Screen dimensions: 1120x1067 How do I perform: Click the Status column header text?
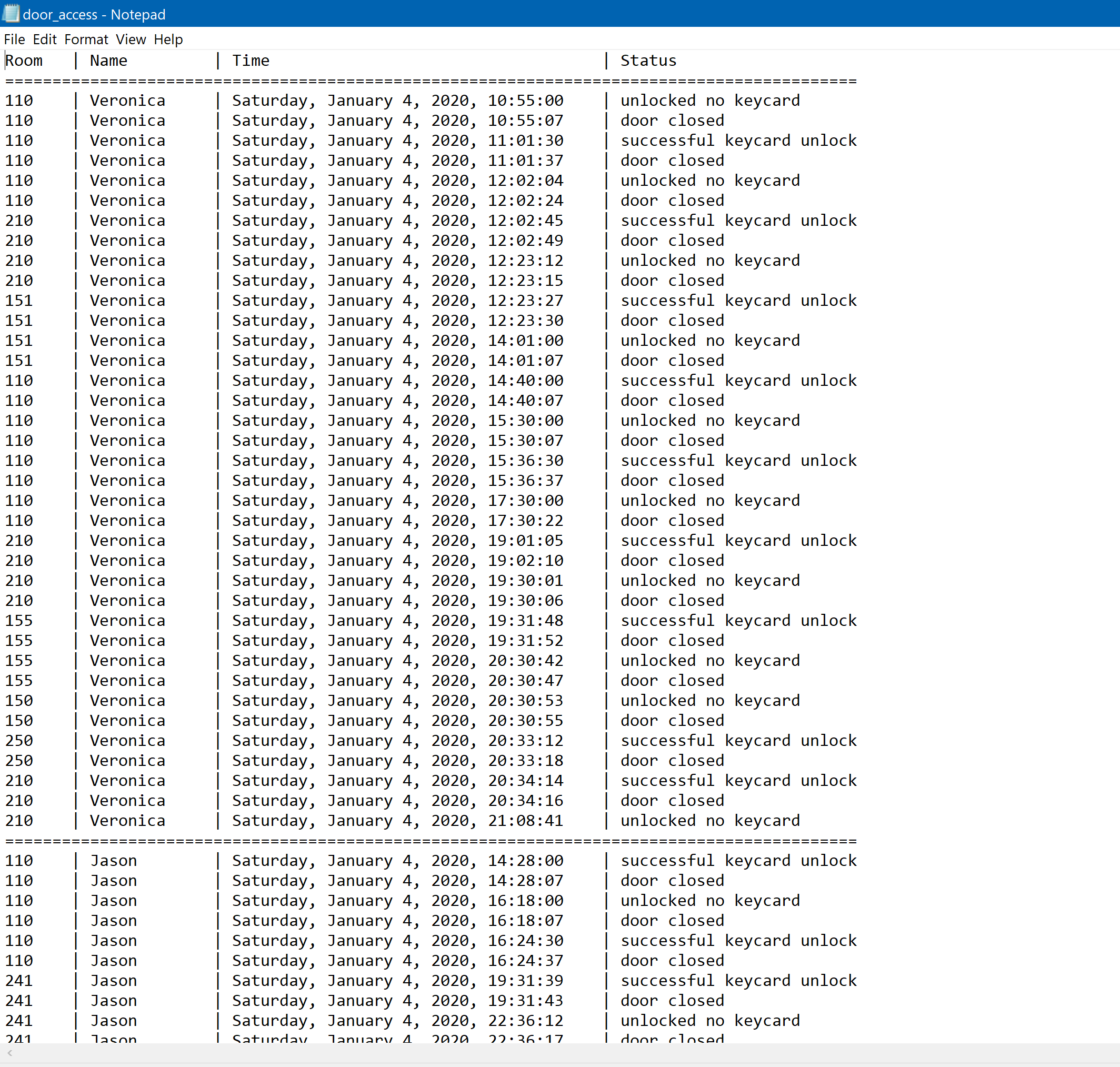click(648, 61)
